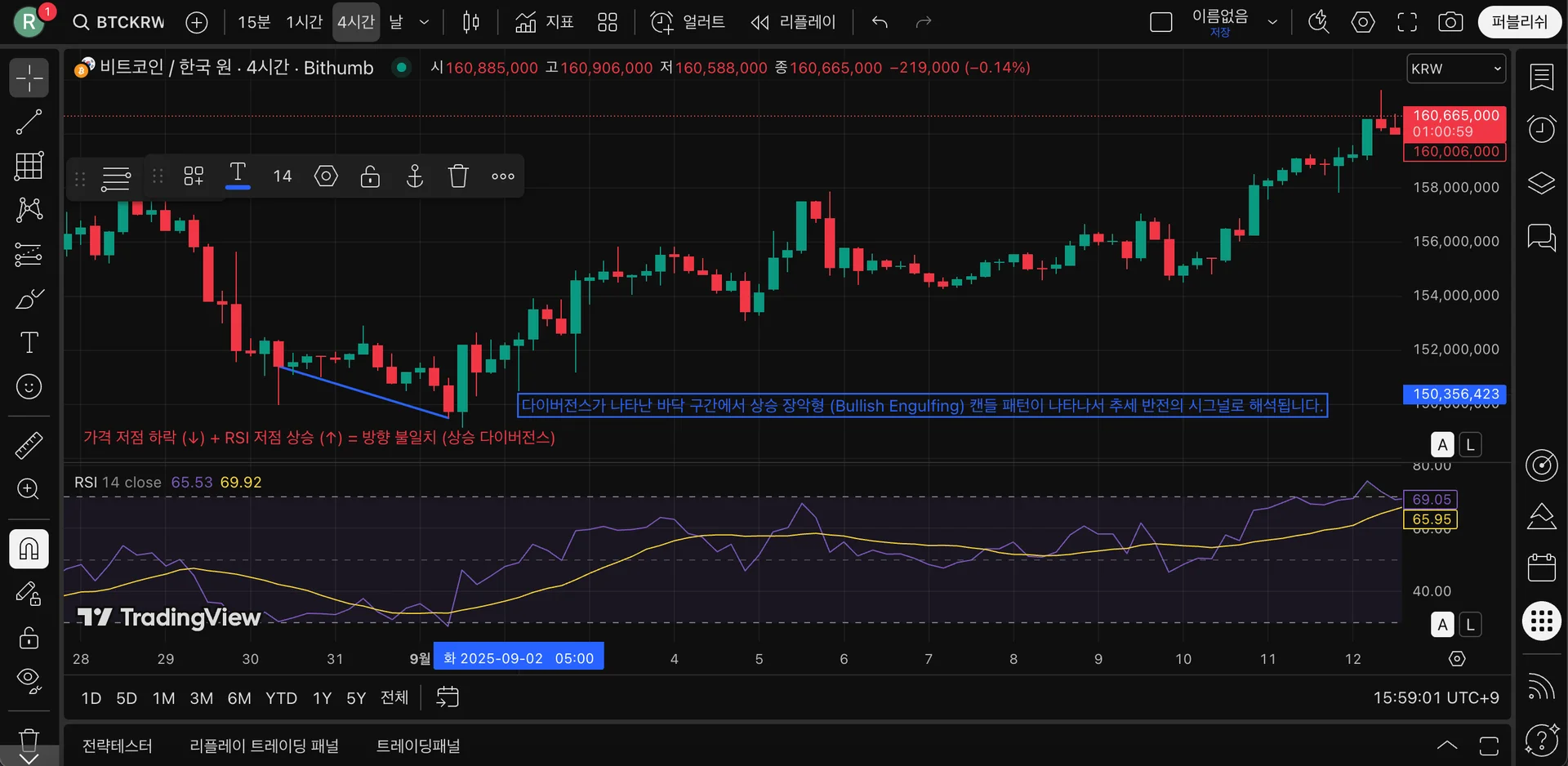This screenshot has height=766, width=1568.
Task: Open more options three dots in floating toolbar
Action: coord(503,176)
